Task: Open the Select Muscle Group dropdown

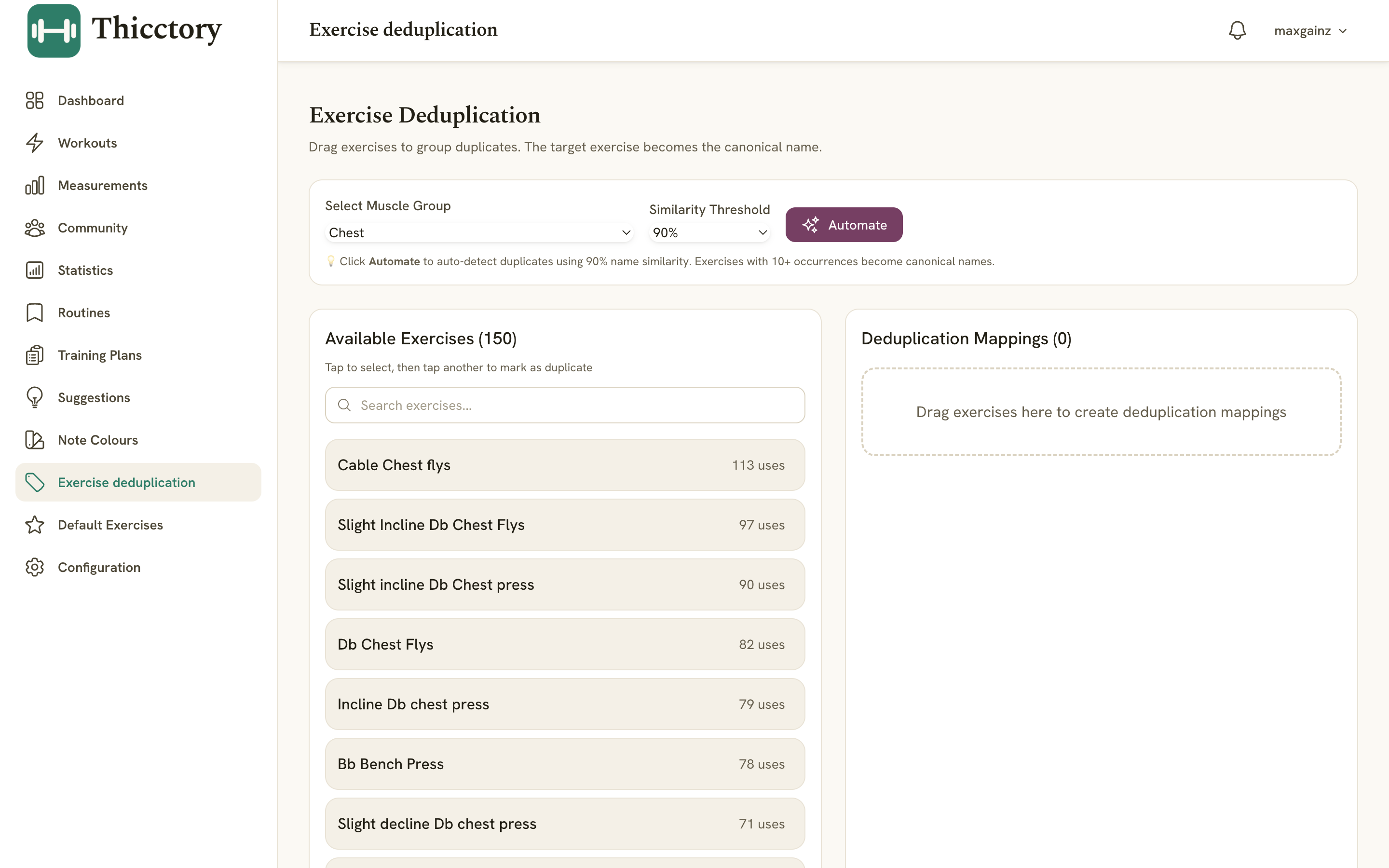Action: (x=479, y=232)
